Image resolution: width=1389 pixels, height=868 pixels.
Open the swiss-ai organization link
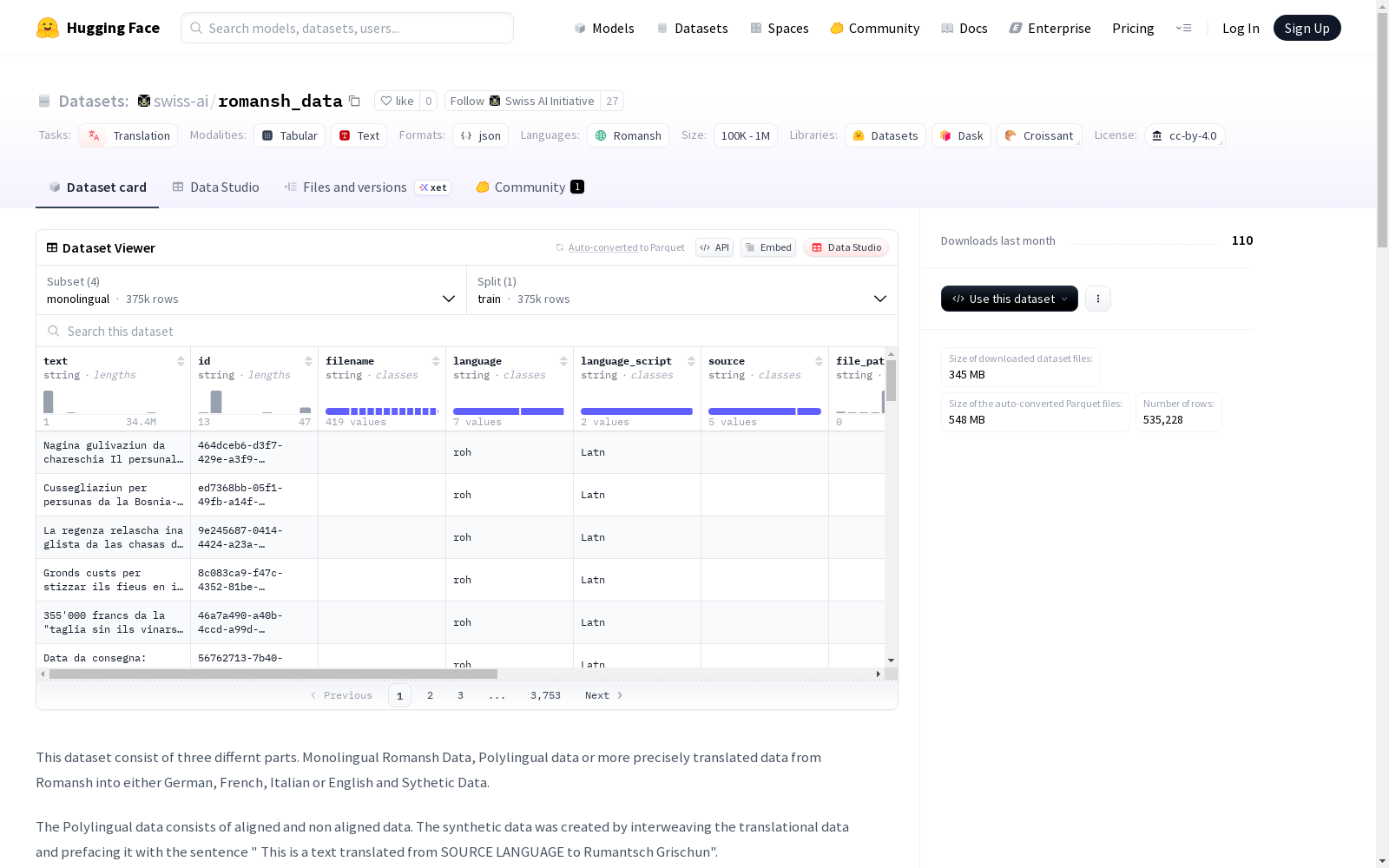(181, 101)
